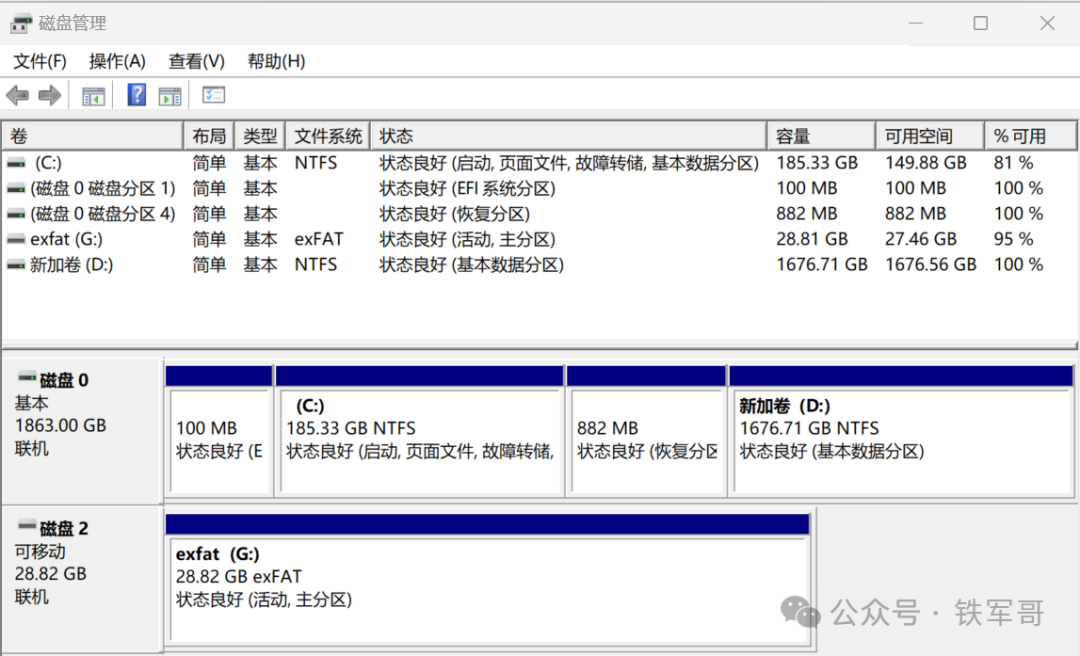Select the (C:) 185.33 GB NTFS partition block

point(419,431)
